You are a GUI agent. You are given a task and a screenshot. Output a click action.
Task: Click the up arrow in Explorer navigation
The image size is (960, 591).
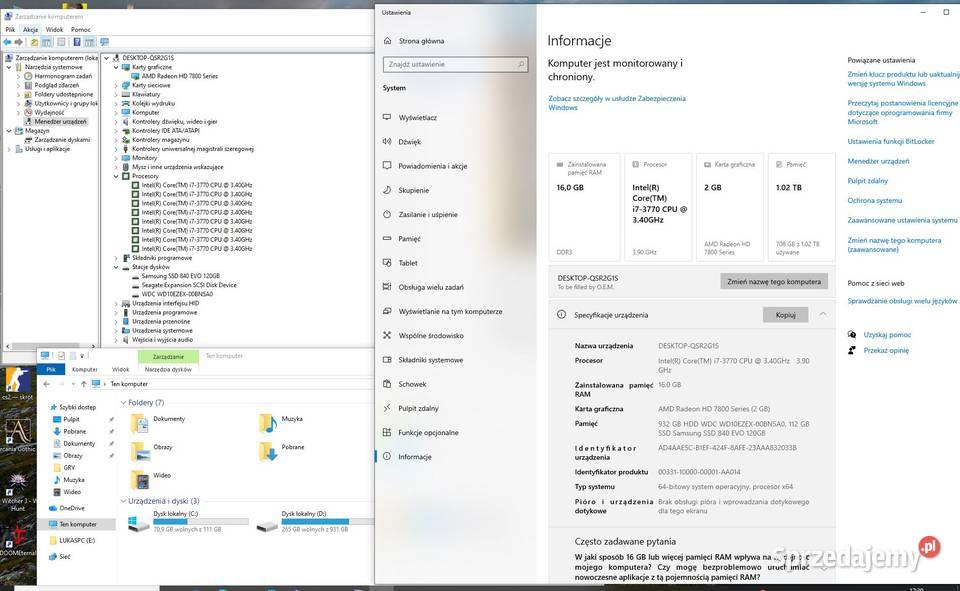click(x=84, y=383)
